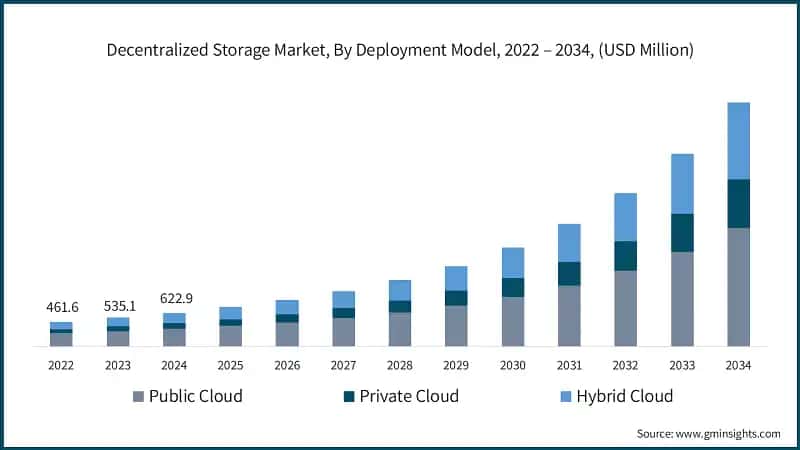Click the value label 622.9
Viewport: 800px width, 450px height.
click(176, 298)
